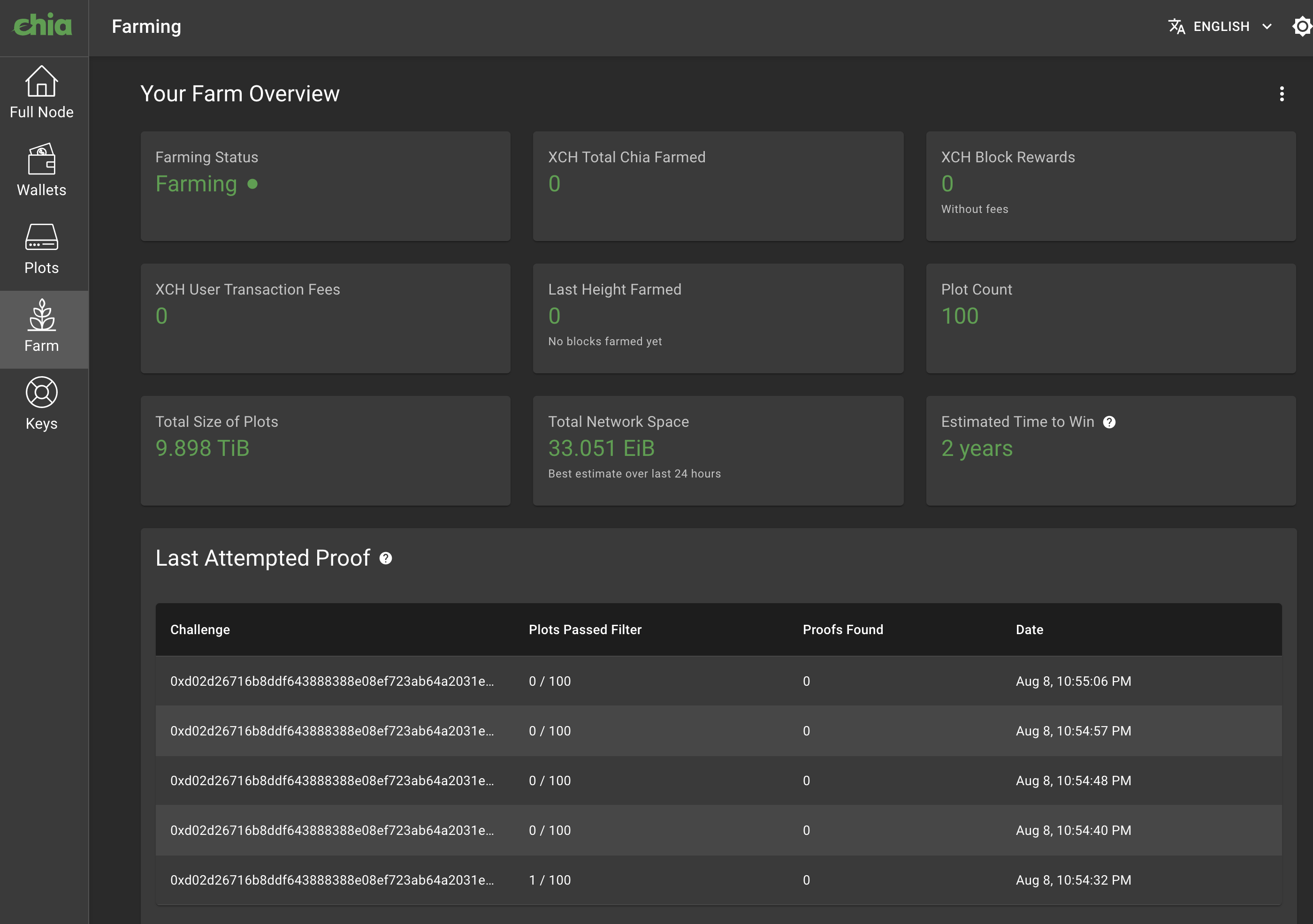1313x924 pixels.
Task: Click the Total Network Space label
Action: pyautogui.click(x=618, y=422)
